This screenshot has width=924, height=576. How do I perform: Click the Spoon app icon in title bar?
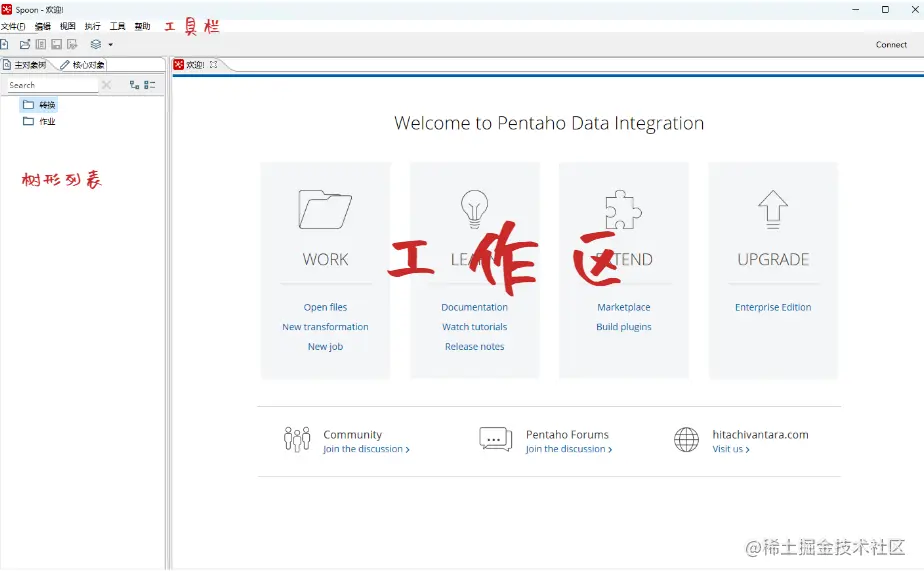coord(6,9)
